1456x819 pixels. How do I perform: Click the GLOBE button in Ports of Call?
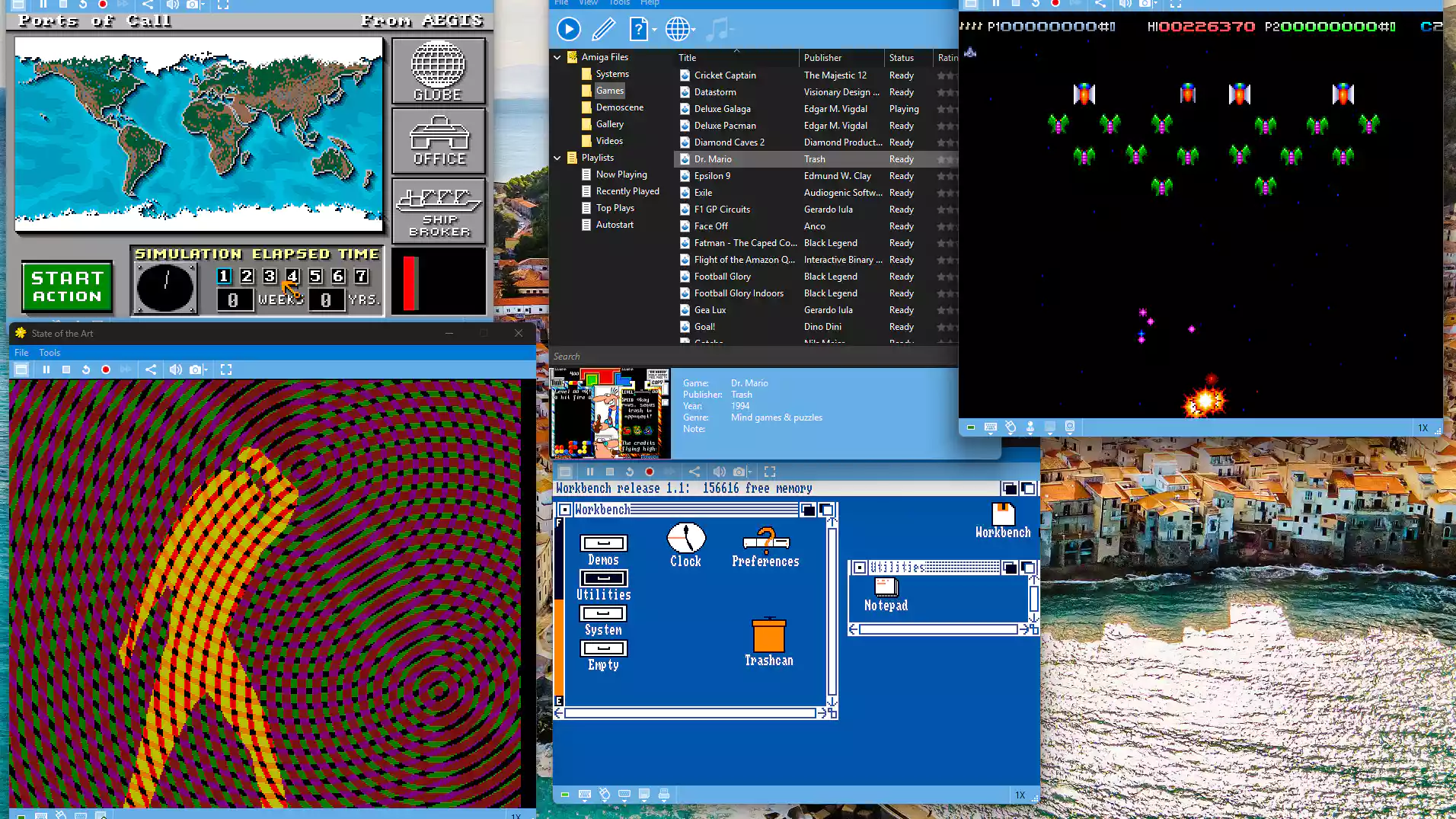point(438,71)
